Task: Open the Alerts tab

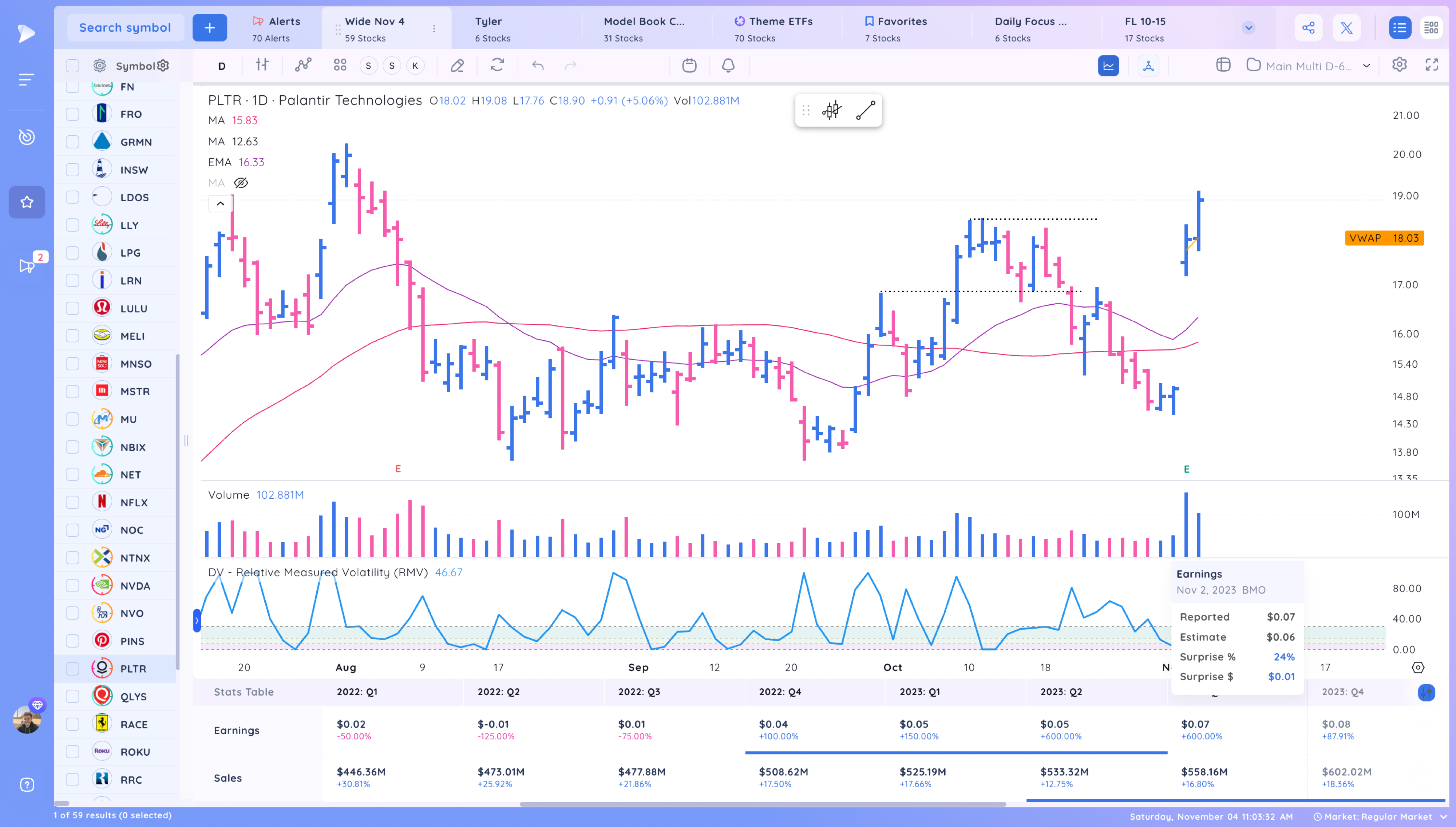Action: pyautogui.click(x=276, y=28)
